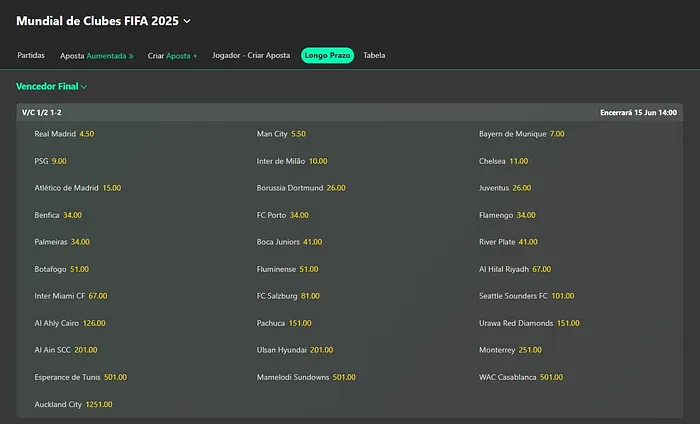This screenshot has width=700, height=424.
Task: Pick River Plate at 41.00
Action: 508,242
